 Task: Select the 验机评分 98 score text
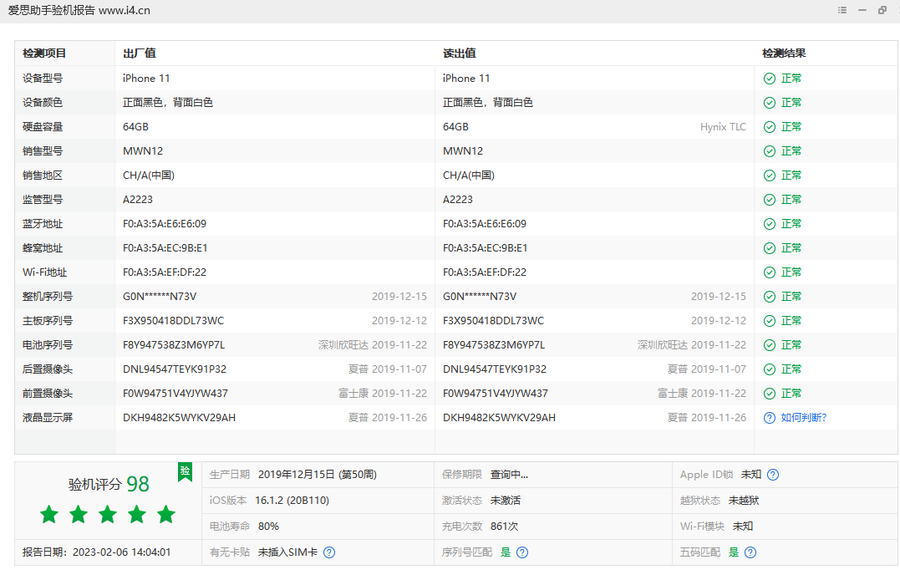108,484
